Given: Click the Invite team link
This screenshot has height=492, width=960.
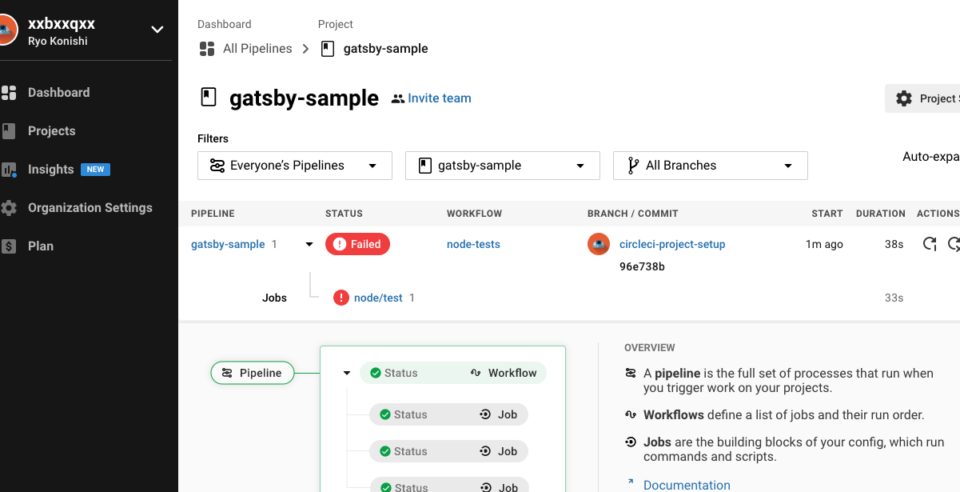Looking at the screenshot, I should pos(440,98).
